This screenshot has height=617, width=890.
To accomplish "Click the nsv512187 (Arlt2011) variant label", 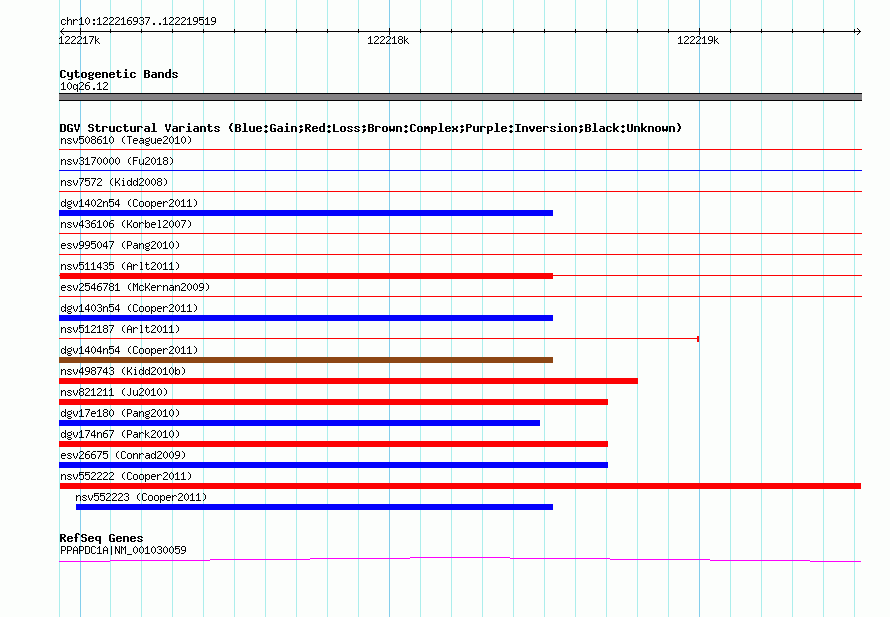I will click(x=120, y=329).
